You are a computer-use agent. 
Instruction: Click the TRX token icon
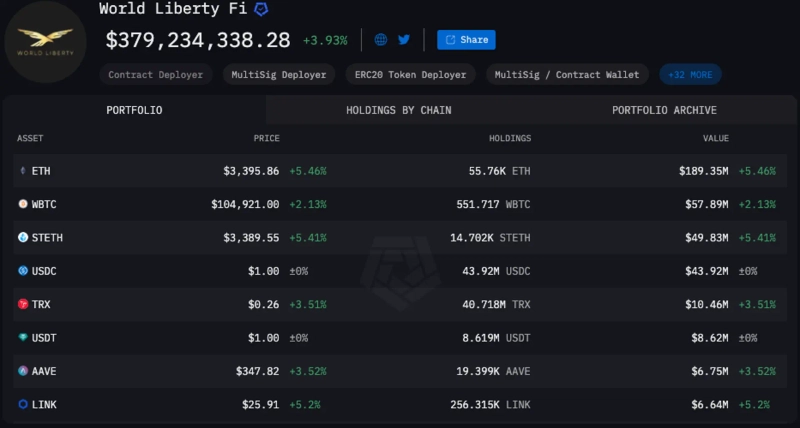(23, 304)
